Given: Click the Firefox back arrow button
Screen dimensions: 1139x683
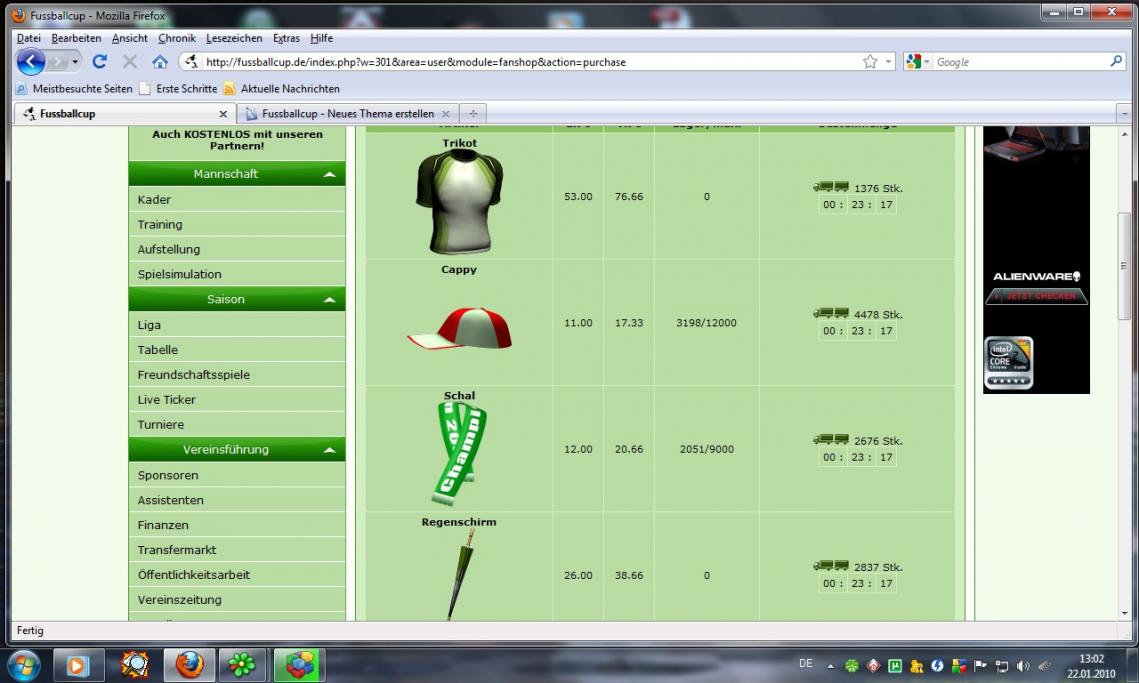Looking at the screenshot, I should point(31,62).
